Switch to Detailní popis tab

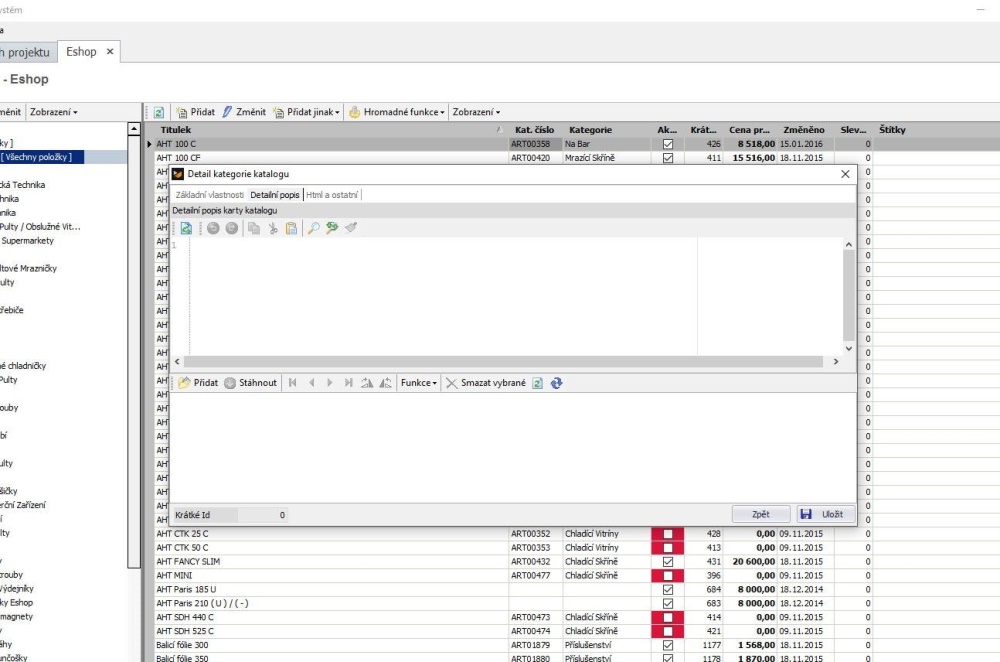[275, 195]
